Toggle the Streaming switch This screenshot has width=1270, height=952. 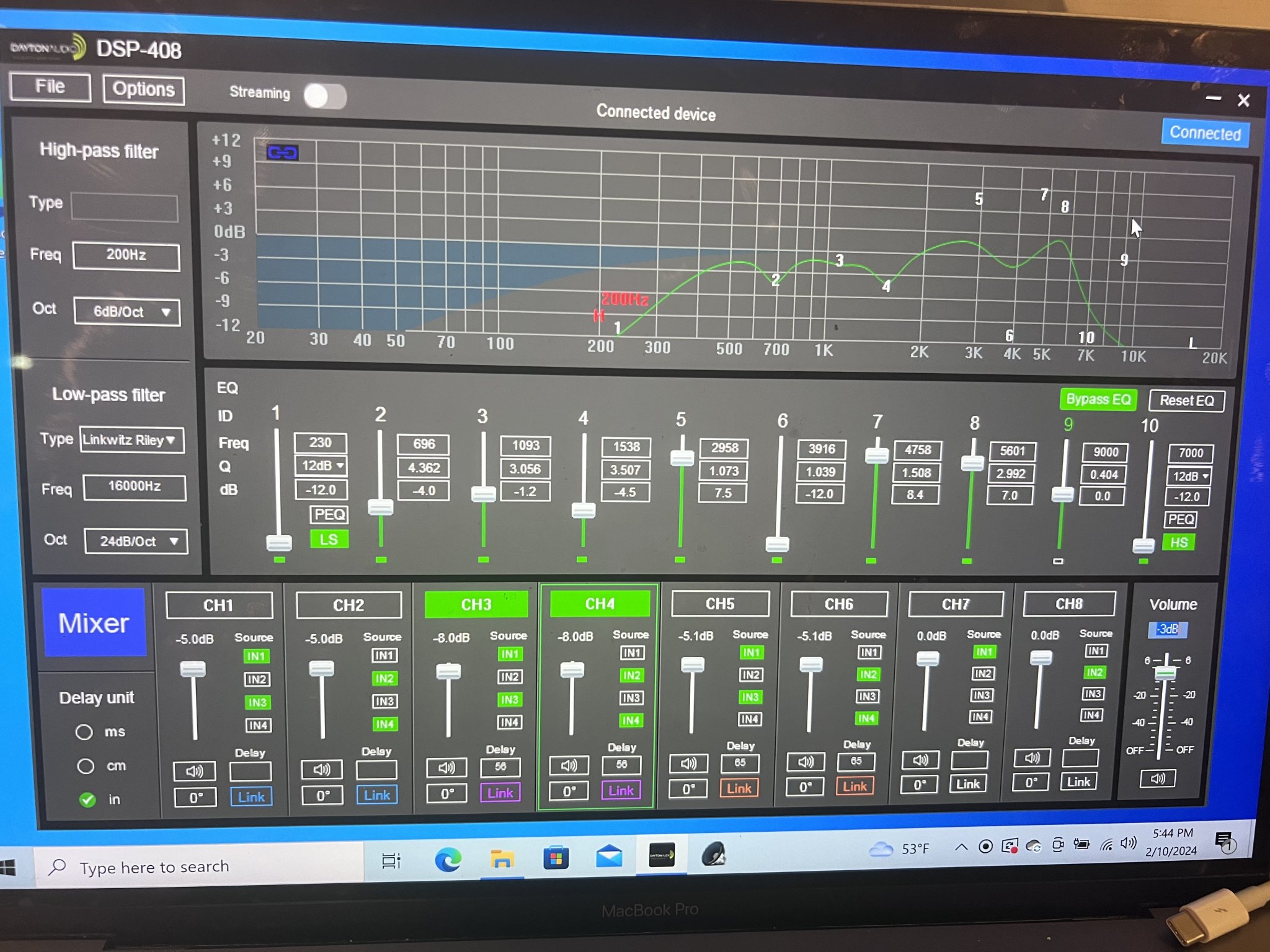click(x=325, y=96)
